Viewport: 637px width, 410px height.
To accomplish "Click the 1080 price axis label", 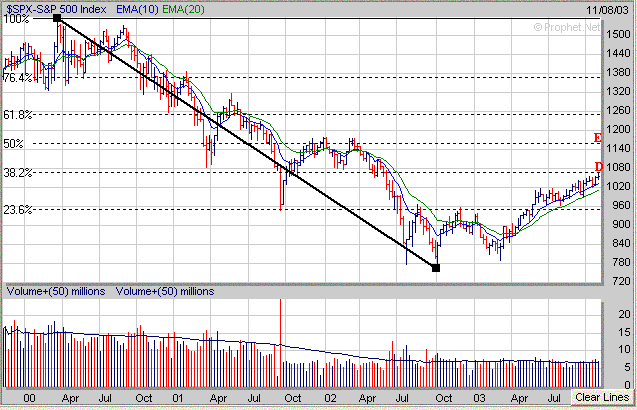I will pyautogui.click(x=618, y=167).
